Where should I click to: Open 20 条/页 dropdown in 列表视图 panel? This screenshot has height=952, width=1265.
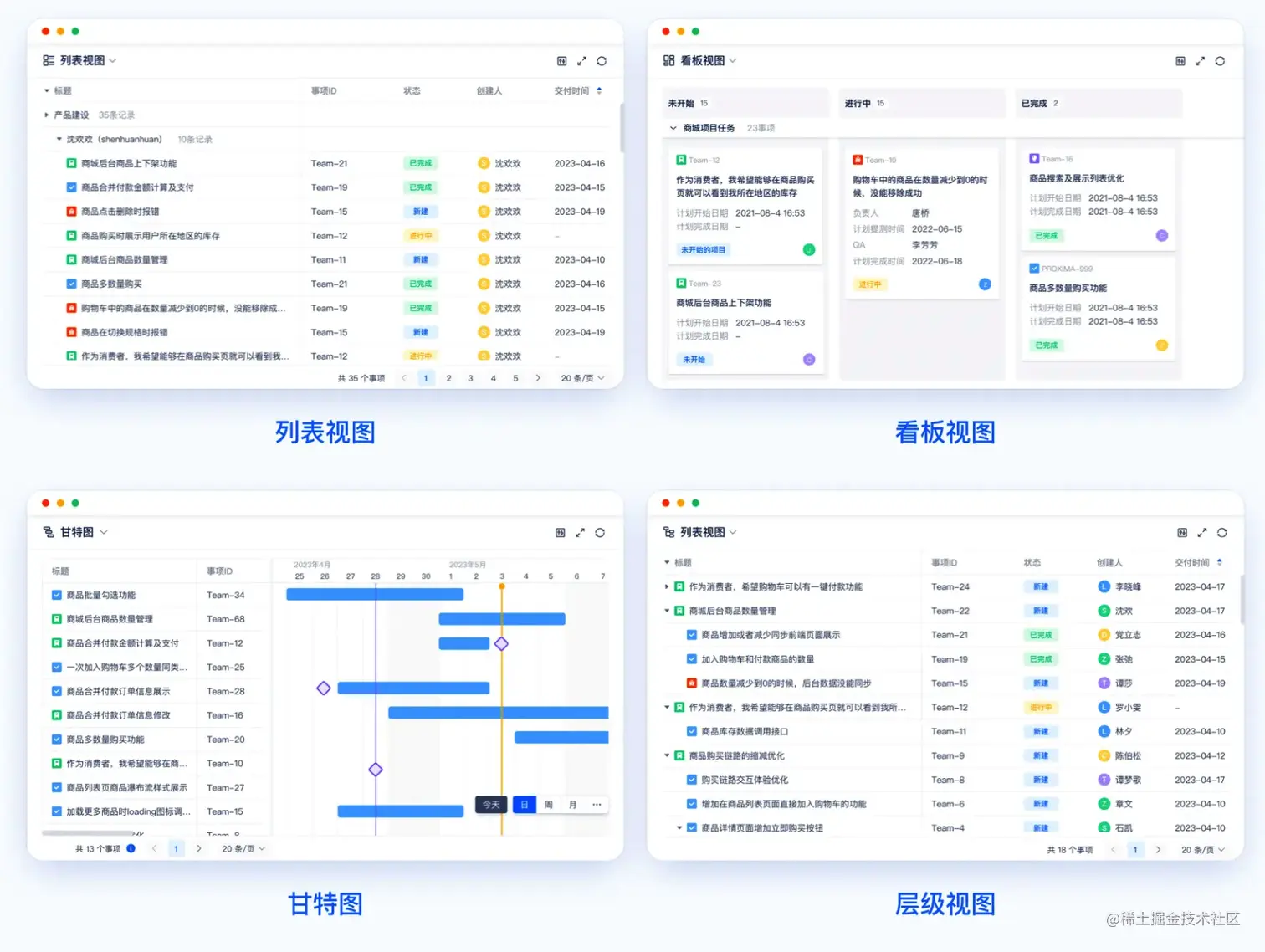point(582,378)
